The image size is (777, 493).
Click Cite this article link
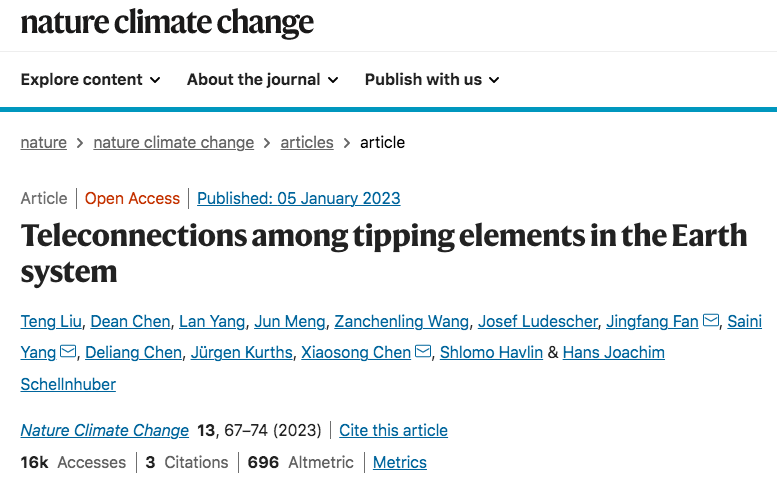393,430
